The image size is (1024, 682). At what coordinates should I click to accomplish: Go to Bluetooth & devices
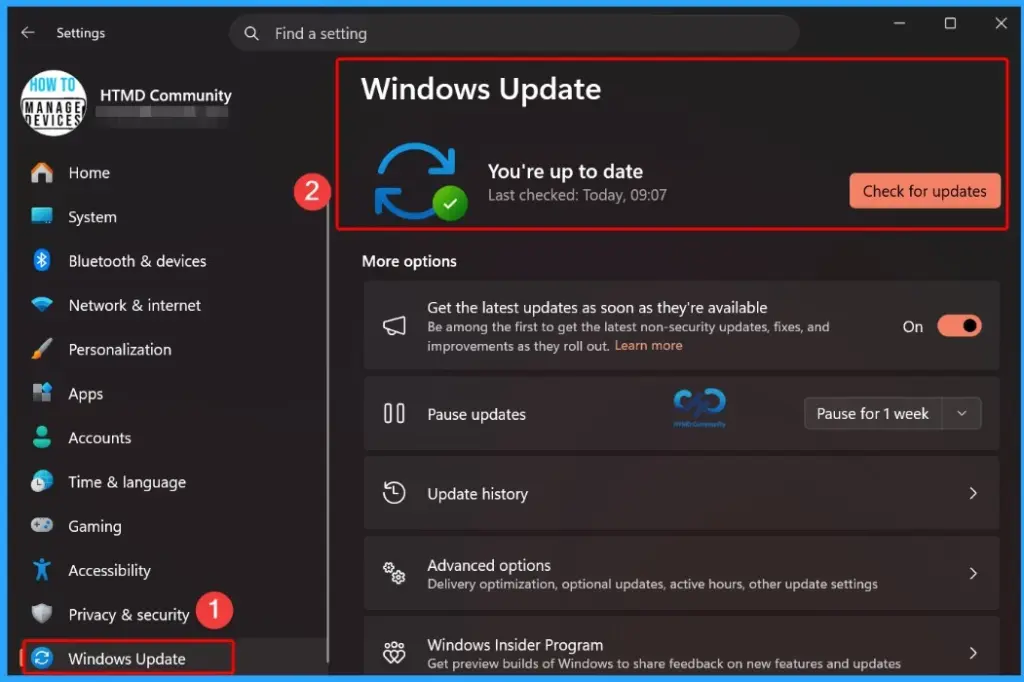pyautogui.click(x=137, y=261)
